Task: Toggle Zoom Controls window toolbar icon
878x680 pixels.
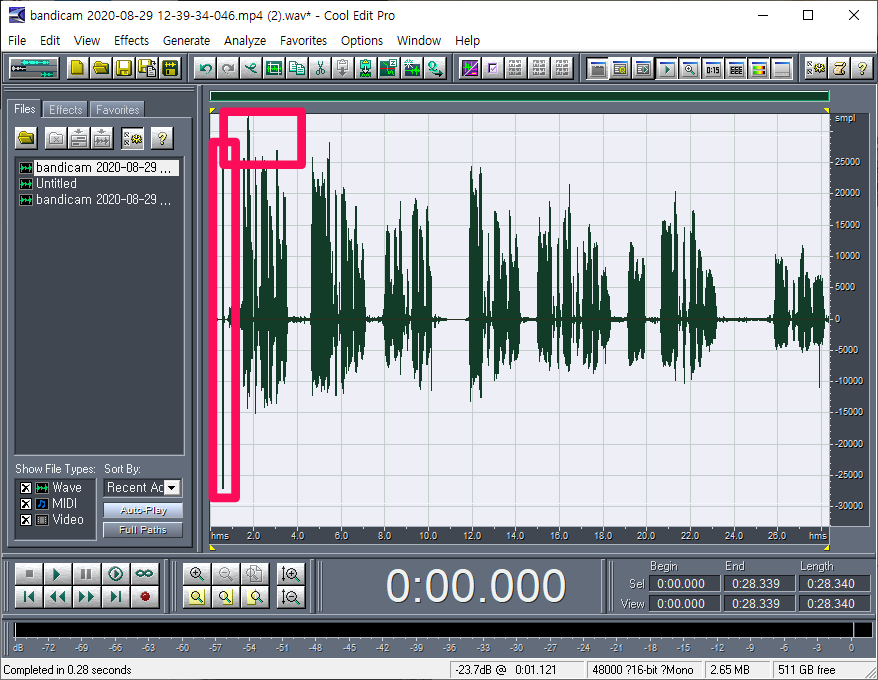Action: pos(689,68)
